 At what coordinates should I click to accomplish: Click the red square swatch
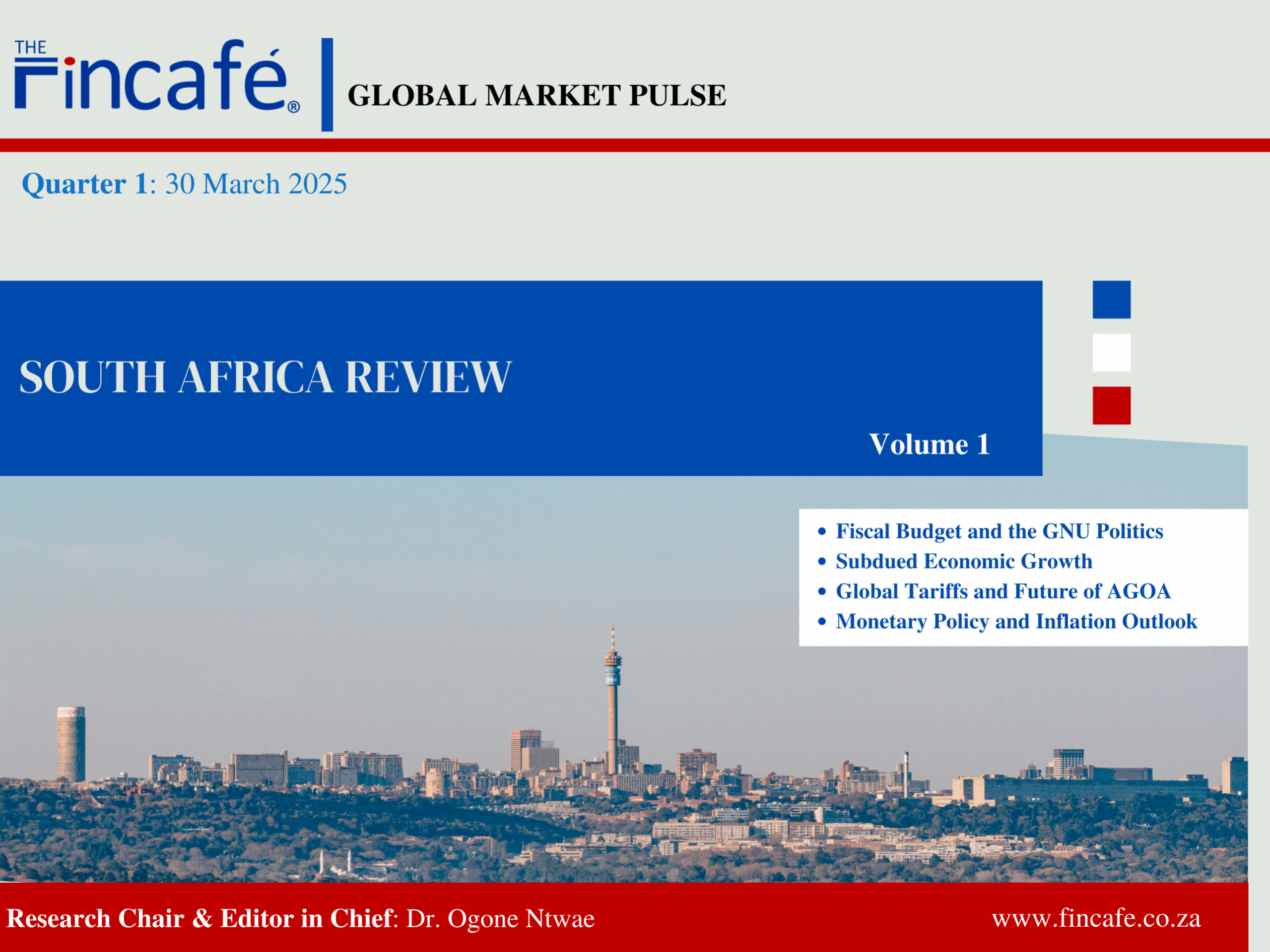(x=1111, y=406)
